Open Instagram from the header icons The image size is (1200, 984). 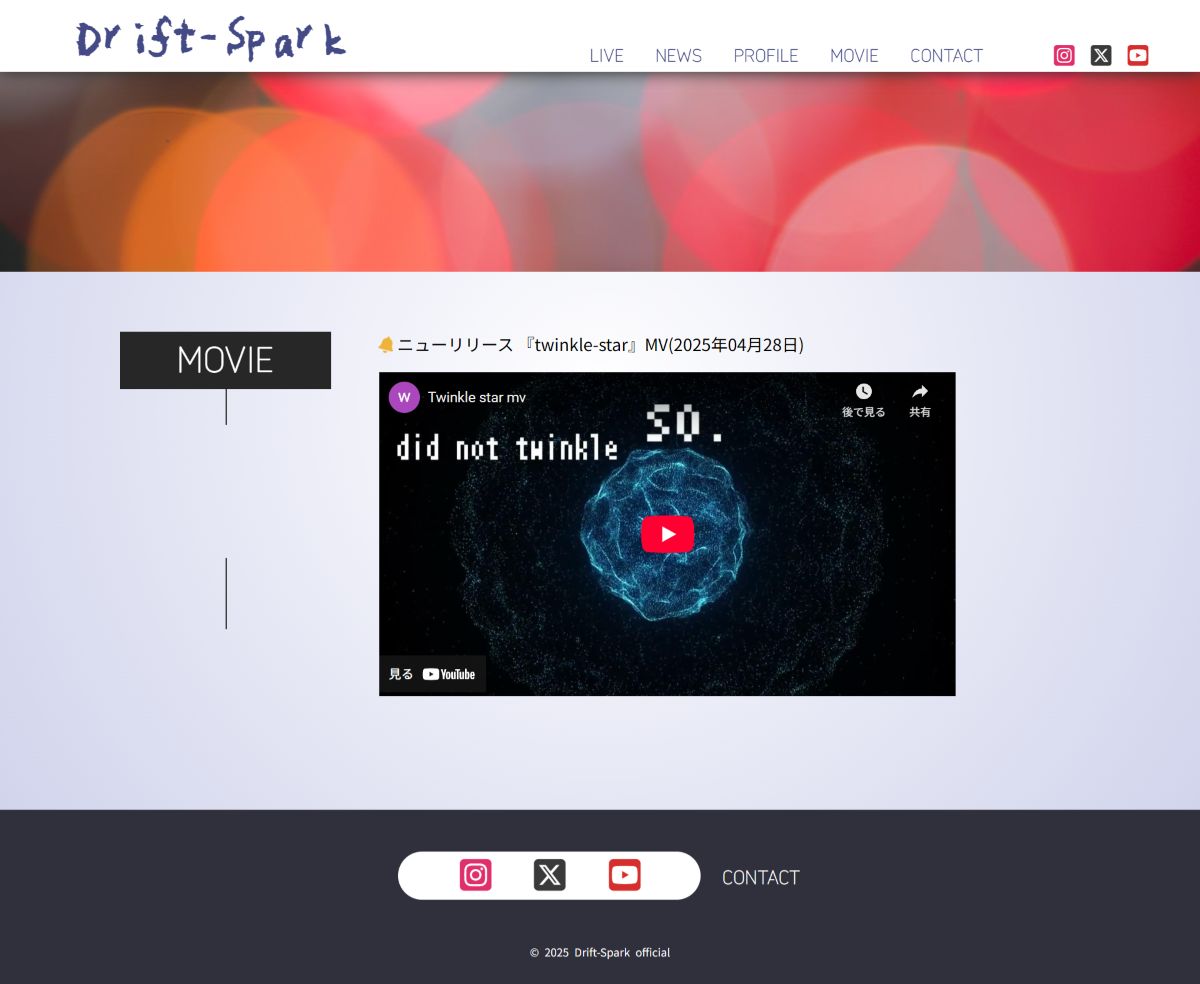tap(1064, 56)
